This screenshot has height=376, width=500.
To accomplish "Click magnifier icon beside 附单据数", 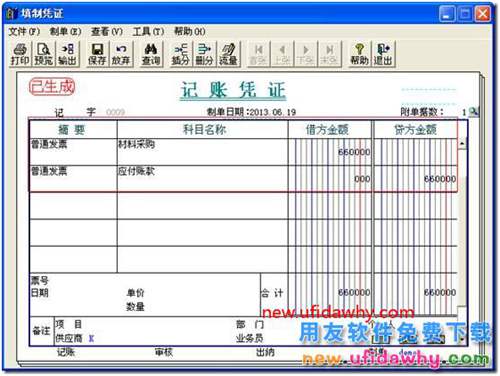I will 473,112.
